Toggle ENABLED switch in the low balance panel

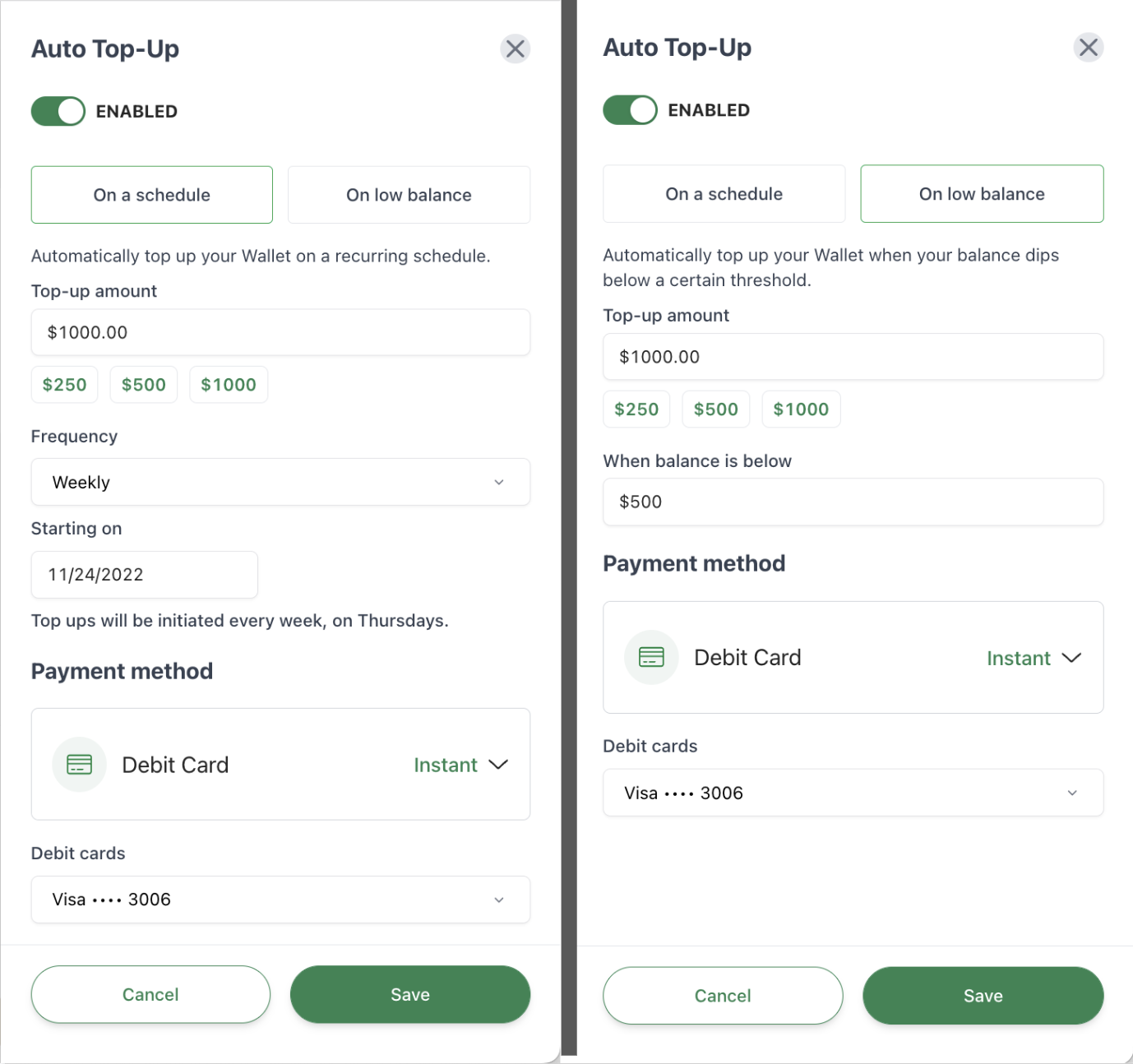630,109
